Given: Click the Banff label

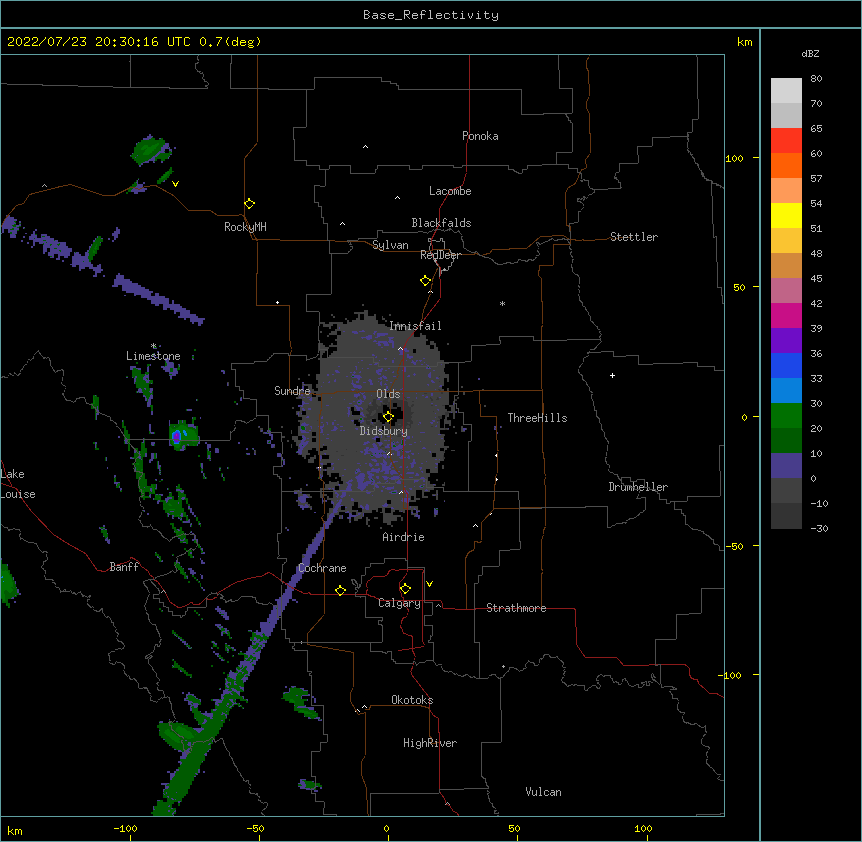Looking at the screenshot, I should [x=124, y=567].
